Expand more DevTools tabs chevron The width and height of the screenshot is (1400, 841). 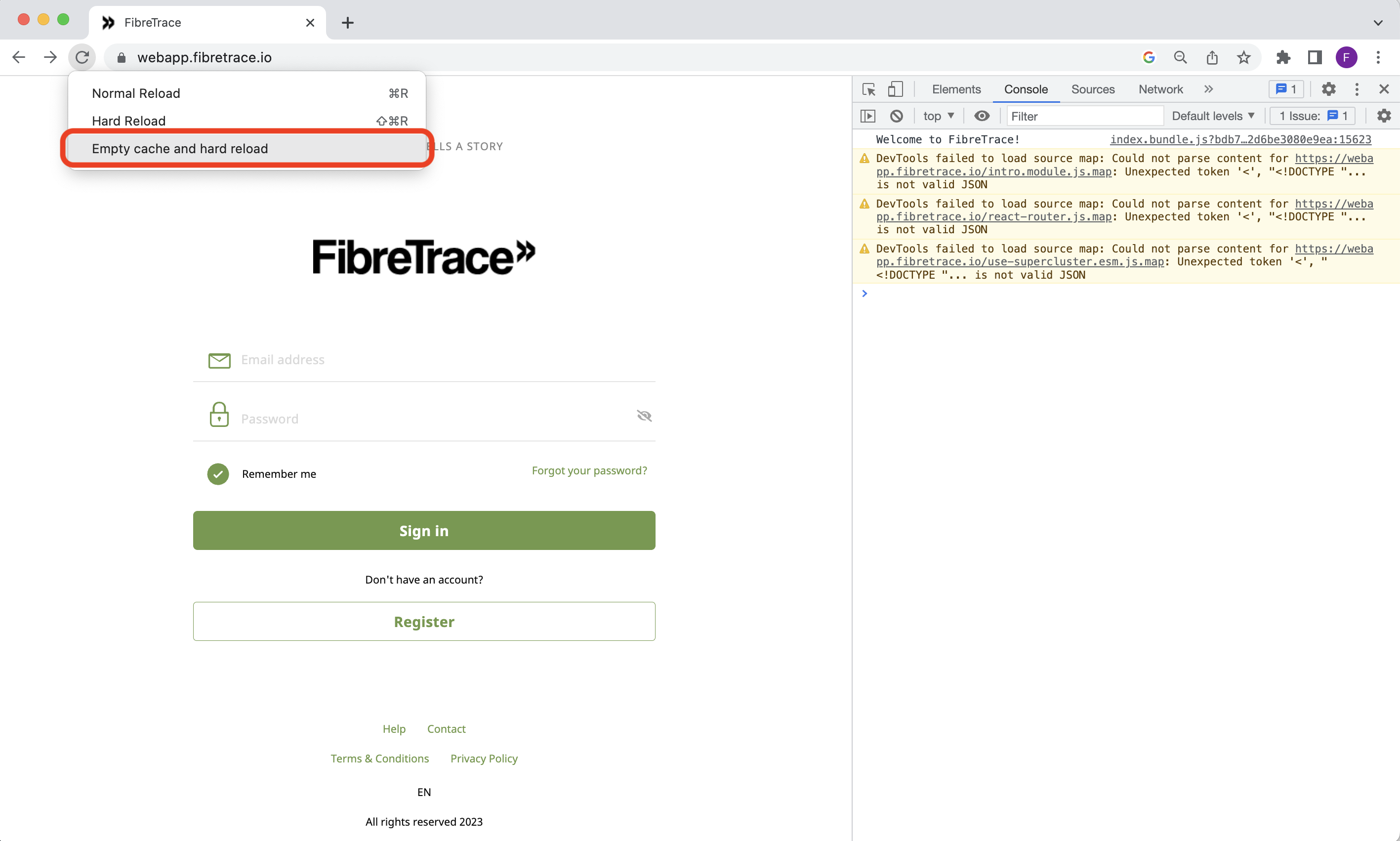pyautogui.click(x=1208, y=89)
